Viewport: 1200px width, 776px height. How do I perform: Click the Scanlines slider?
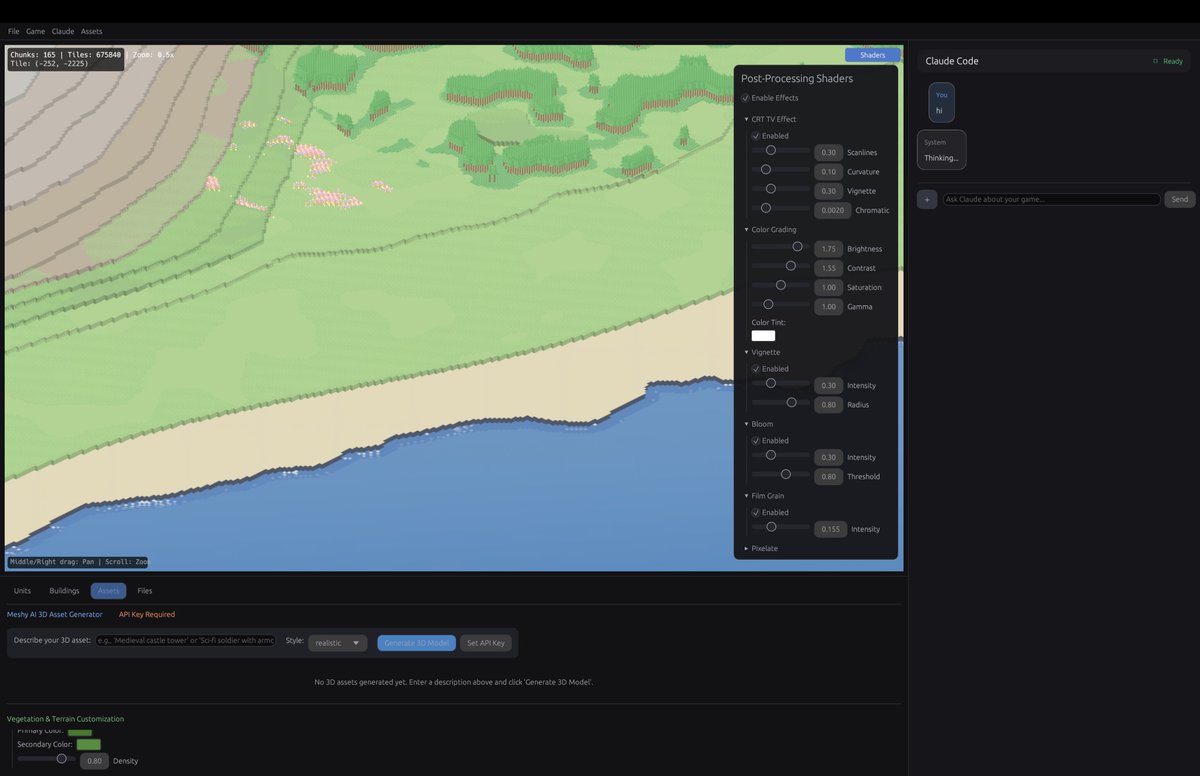click(781, 150)
